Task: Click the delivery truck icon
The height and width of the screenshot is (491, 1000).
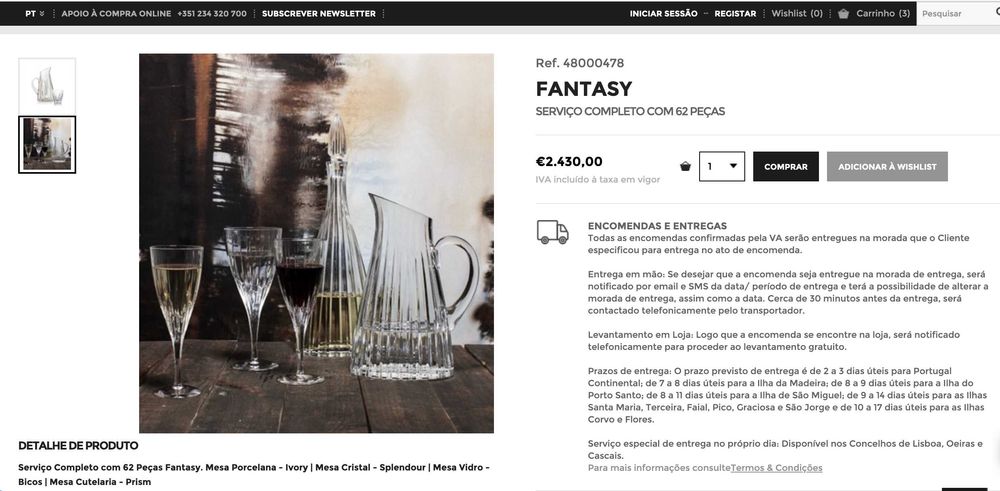Action: pos(552,232)
